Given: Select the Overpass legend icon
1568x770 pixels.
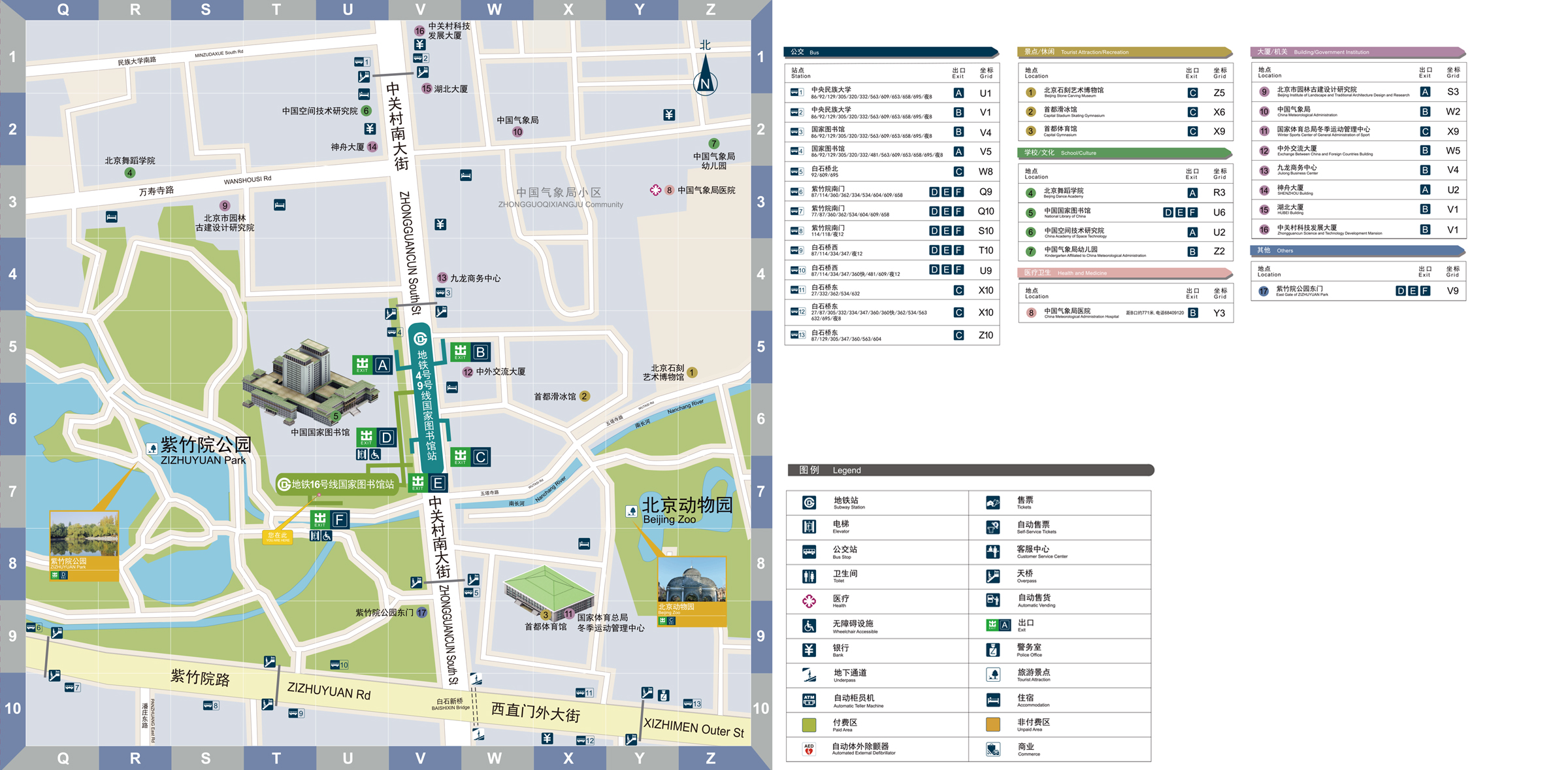Looking at the screenshot, I should click(x=993, y=576).
